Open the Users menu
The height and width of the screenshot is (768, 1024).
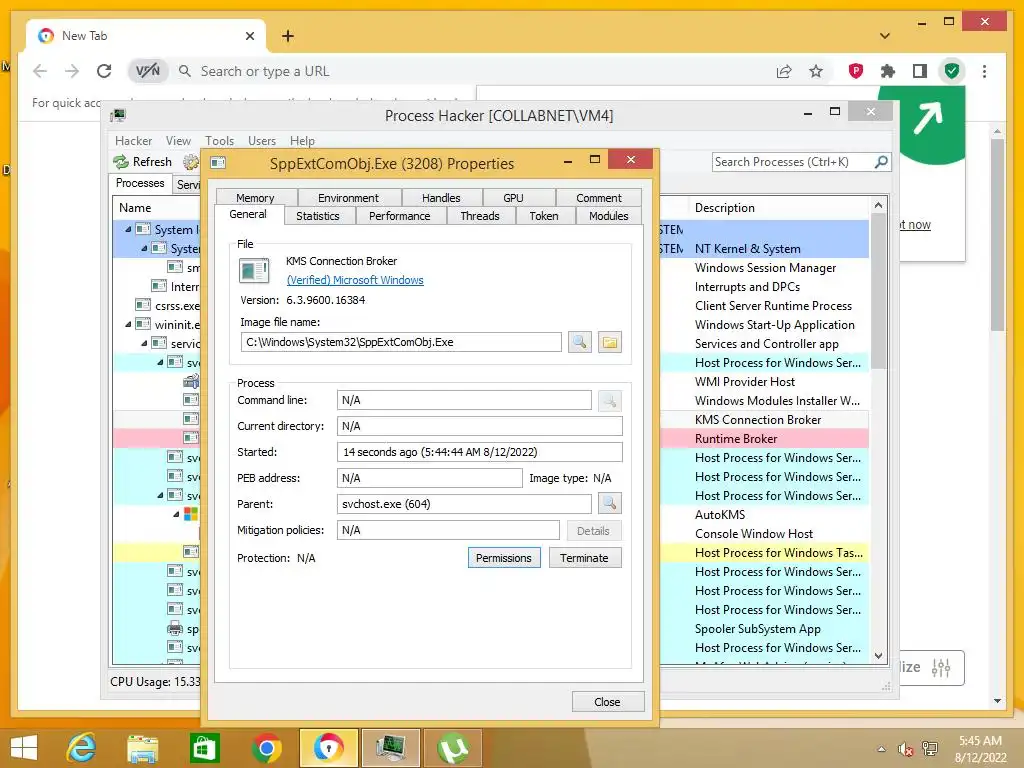pyautogui.click(x=262, y=141)
